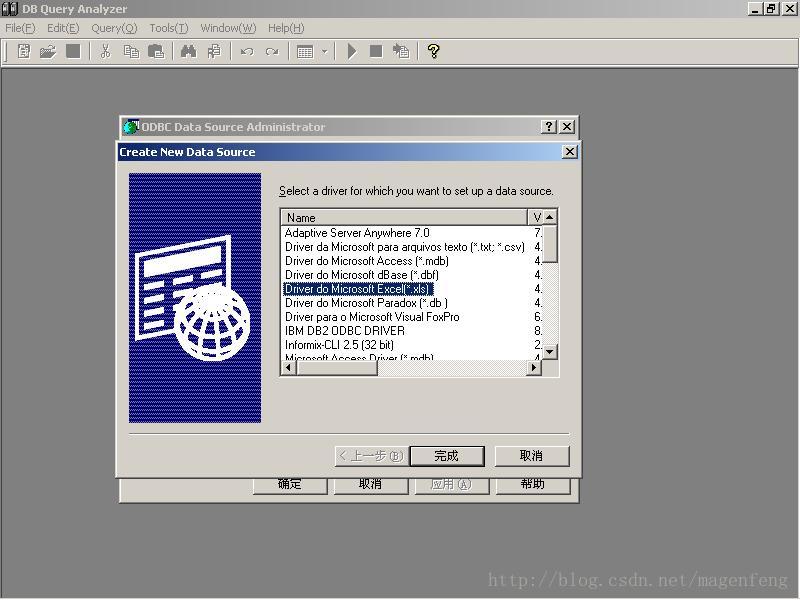
Task: Click 帮助 in ODBC Data Source Administrator
Action: pos(533,485)
